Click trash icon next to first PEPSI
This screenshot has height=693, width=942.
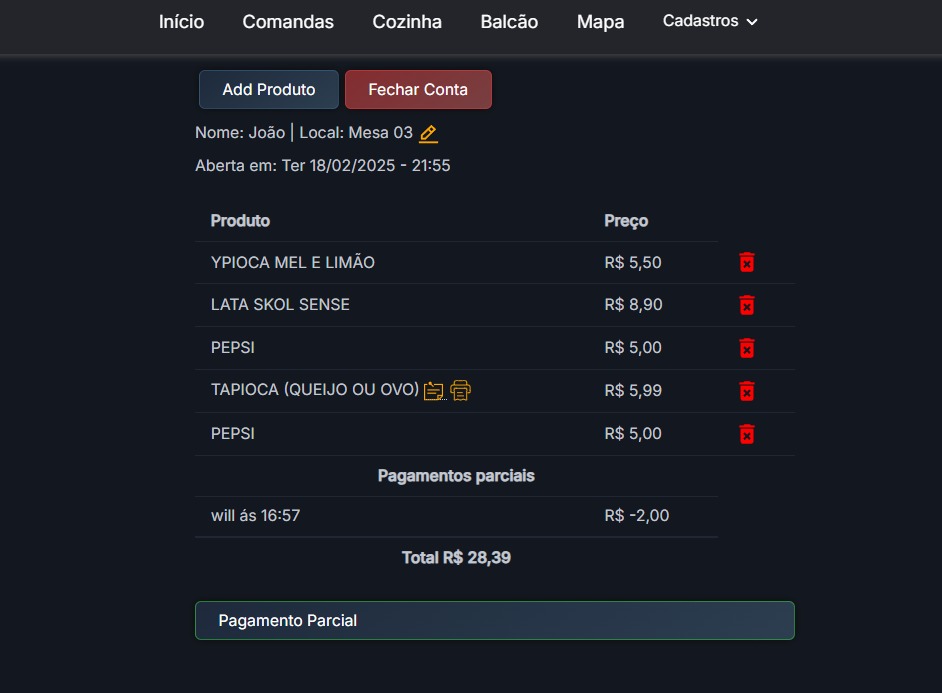[747, 347]
